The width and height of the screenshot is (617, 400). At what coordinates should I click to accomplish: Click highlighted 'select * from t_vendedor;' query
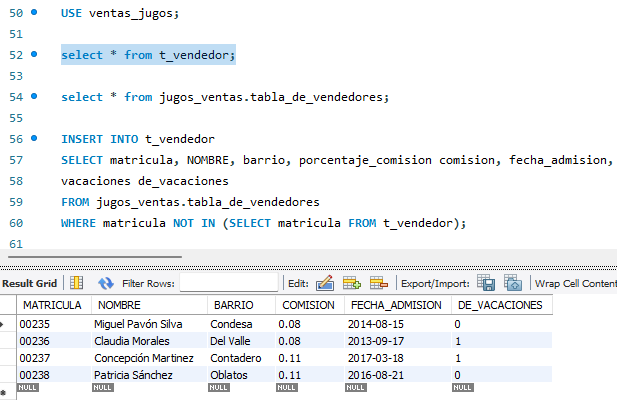(148, 55)
